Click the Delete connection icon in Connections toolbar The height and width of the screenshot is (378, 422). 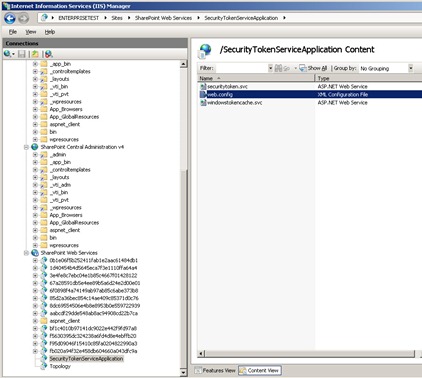[49, 54]
